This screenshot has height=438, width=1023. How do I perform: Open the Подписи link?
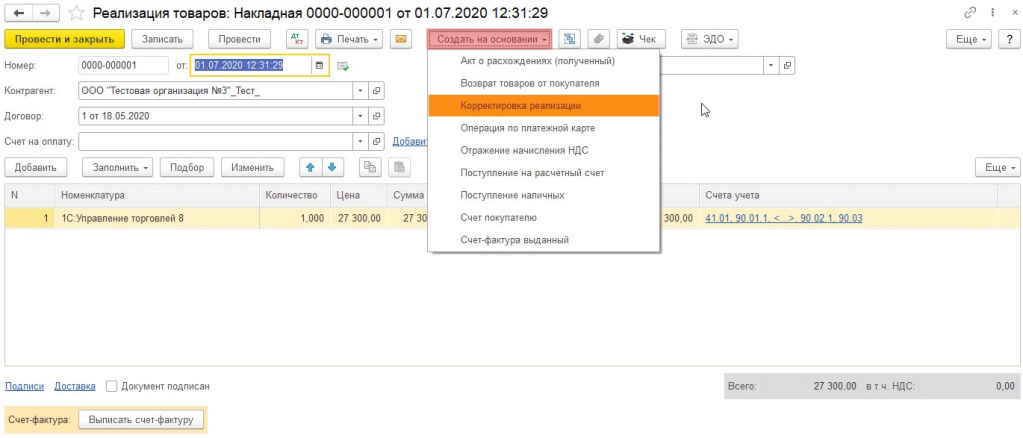25,386
